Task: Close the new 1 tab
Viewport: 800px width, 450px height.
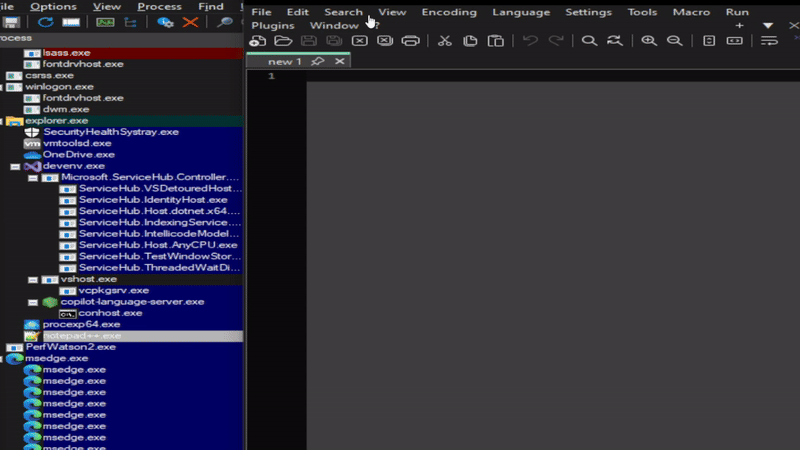Action: [340, 61]
